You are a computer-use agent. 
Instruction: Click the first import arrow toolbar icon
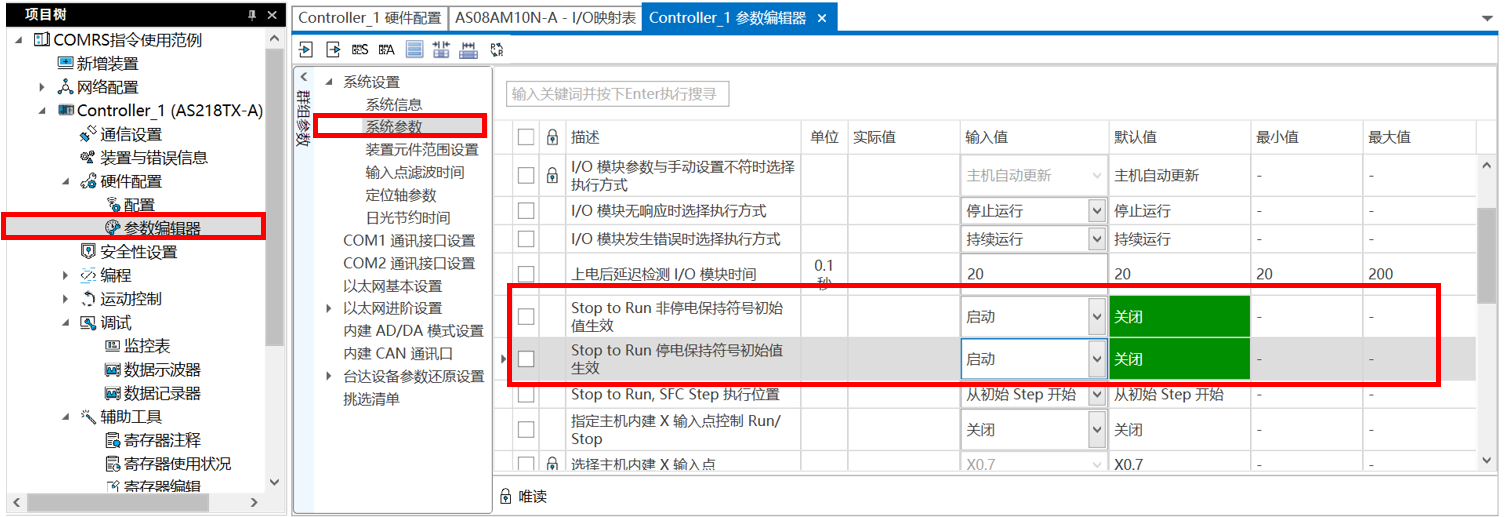306,49
